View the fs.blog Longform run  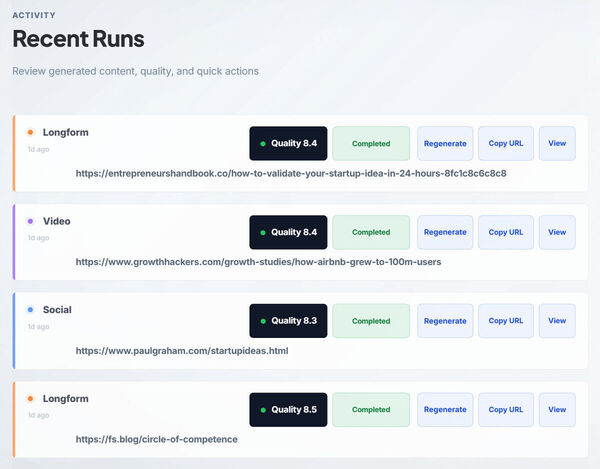pos(557,410)
